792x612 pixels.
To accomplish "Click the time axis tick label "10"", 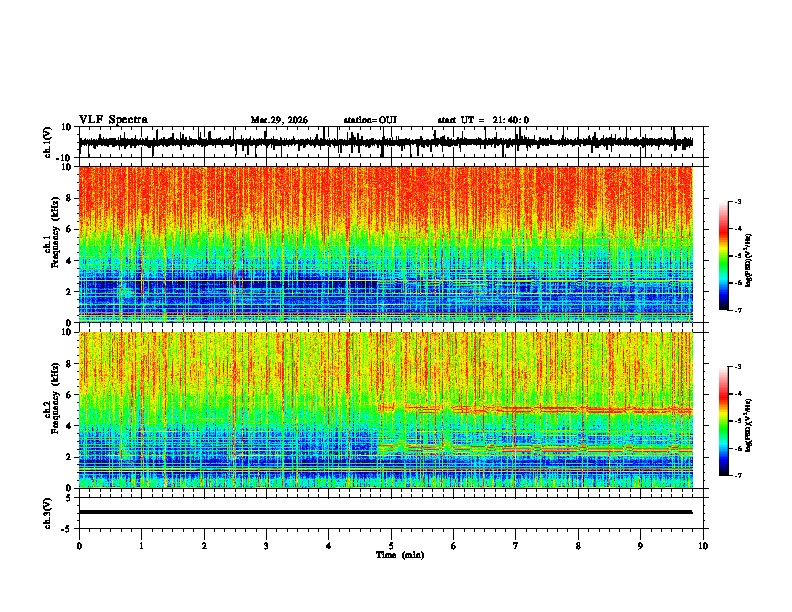I will pyautogui.click(x=703, y=546).
